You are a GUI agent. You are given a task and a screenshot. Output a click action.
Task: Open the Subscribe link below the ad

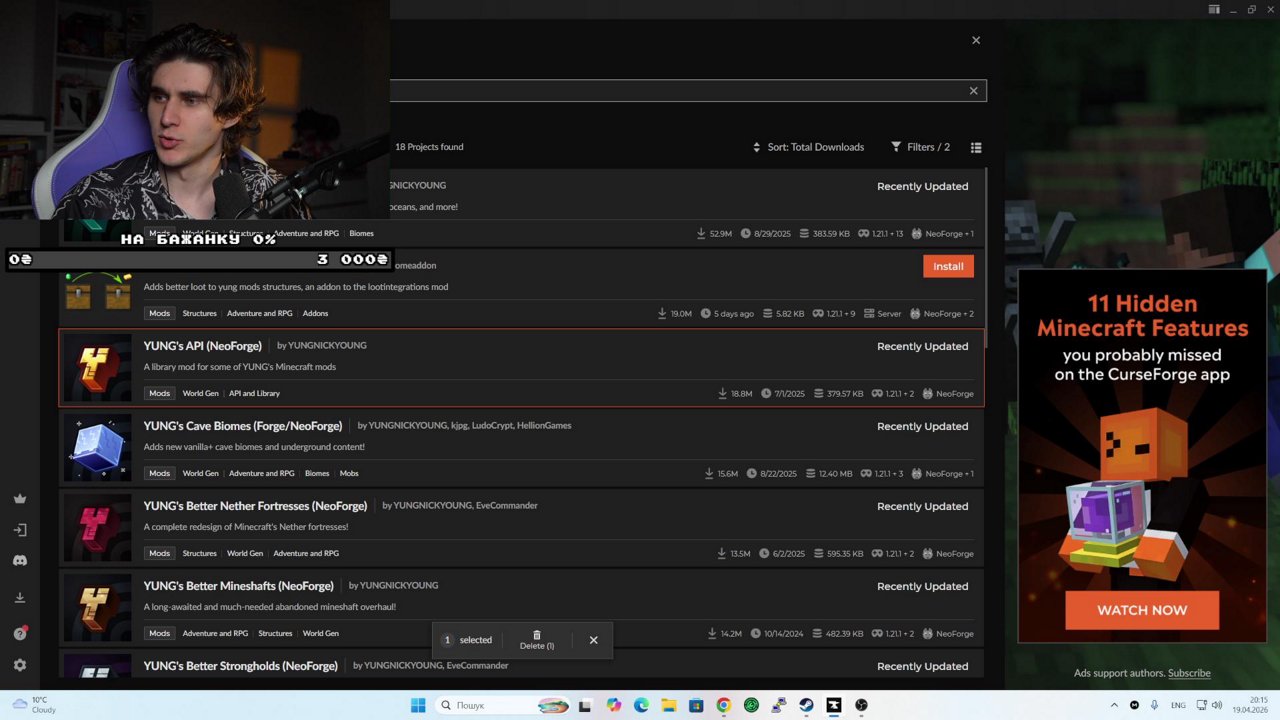[1190, 673]
